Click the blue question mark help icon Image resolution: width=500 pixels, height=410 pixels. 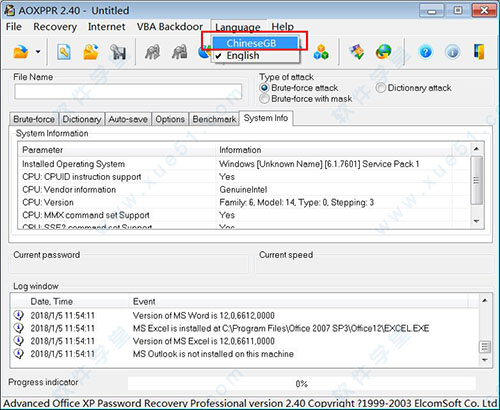[426, 52]
